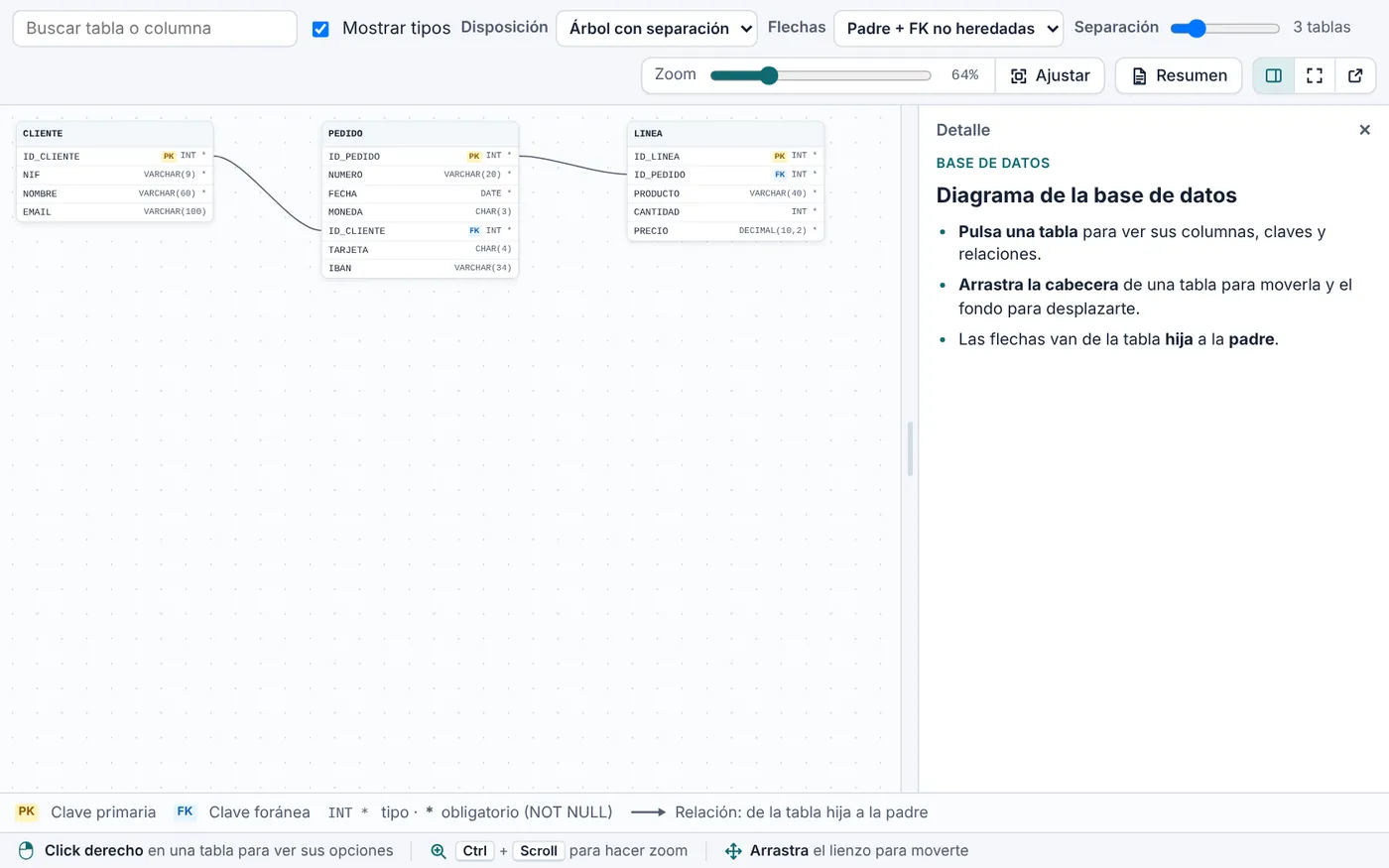Click the CANTIDAD column row
The image size is (1389, 868).
(726, 212)
